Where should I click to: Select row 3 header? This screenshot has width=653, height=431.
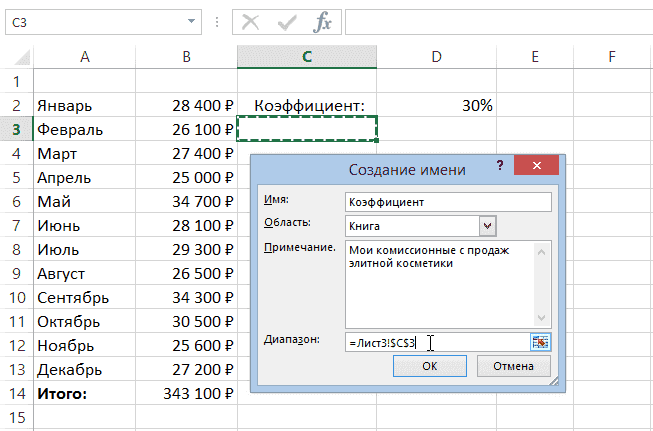[17, 130]
